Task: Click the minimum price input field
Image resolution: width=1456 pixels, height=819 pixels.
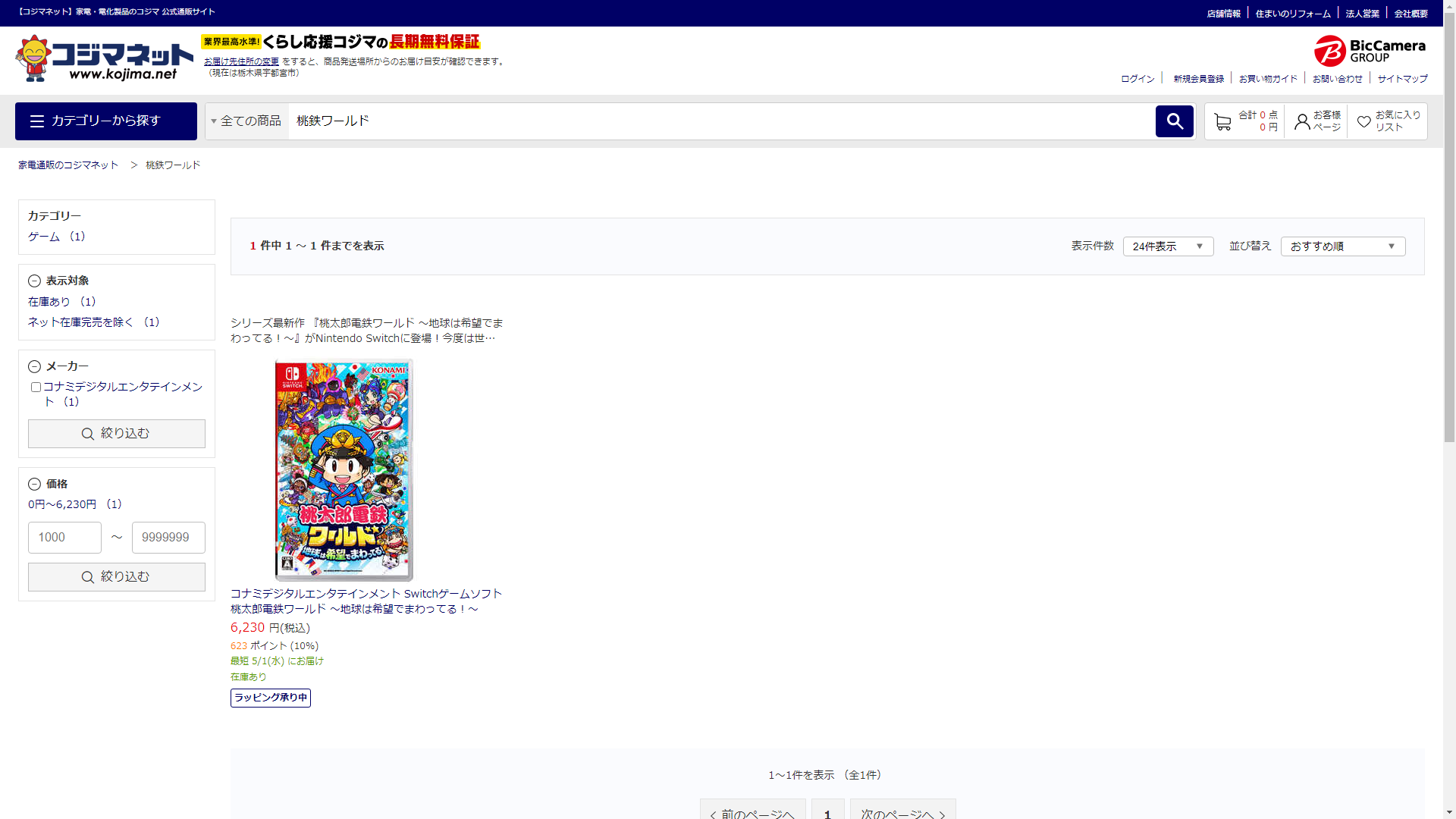Action: 64,538
